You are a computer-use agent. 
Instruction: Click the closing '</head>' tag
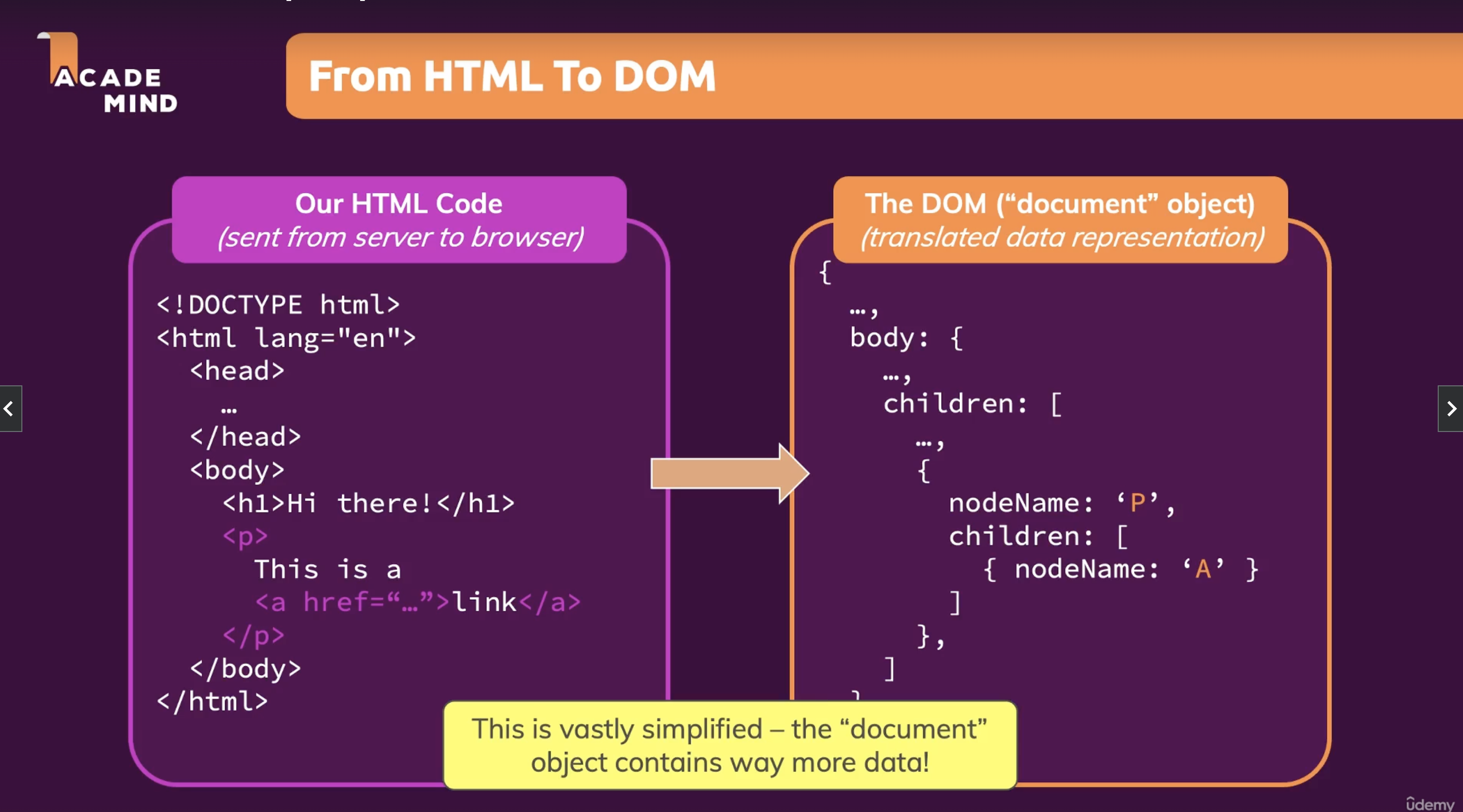tap(245, 437)
